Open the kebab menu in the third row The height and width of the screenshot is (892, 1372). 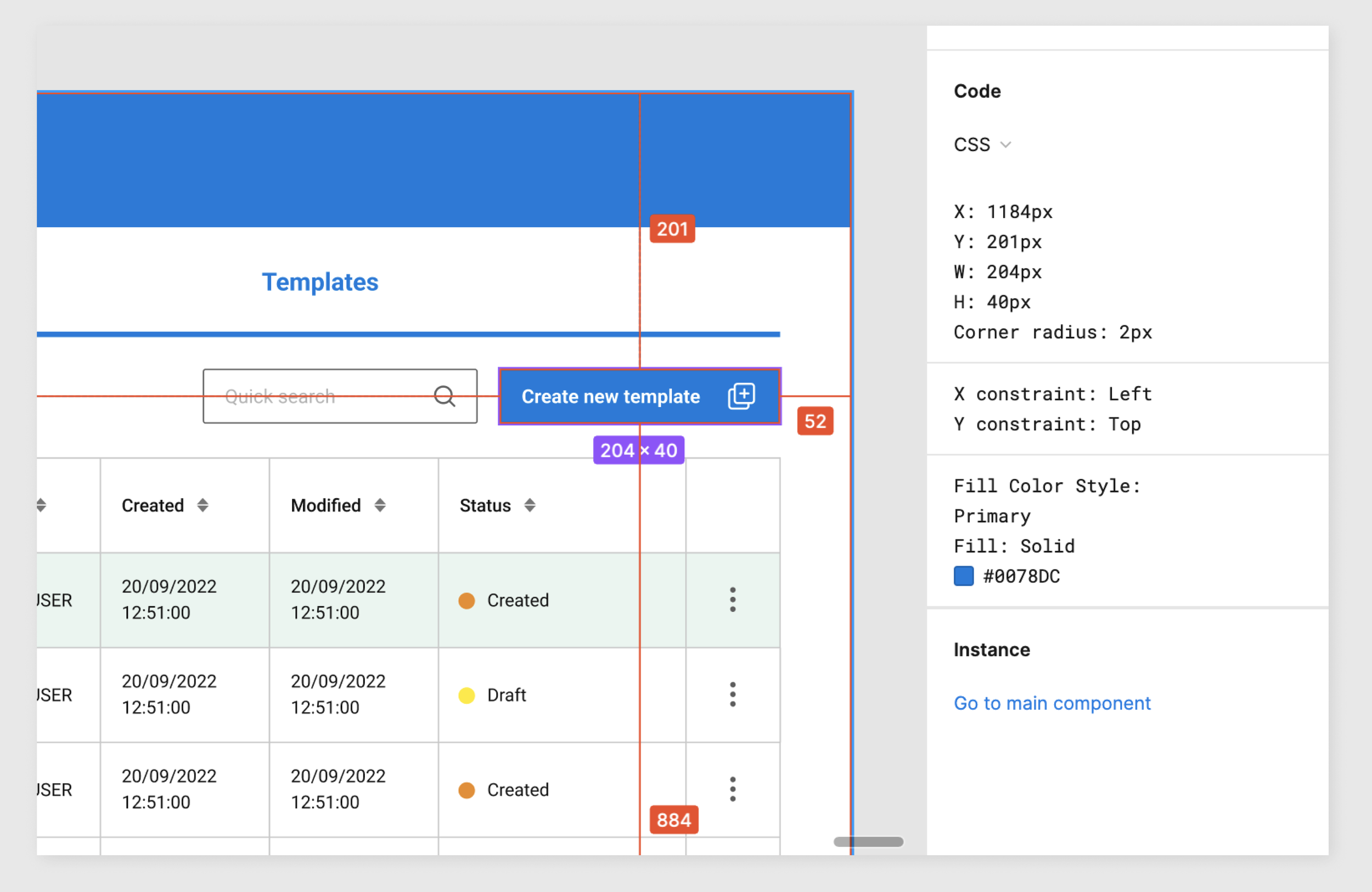(x=732, y=789)
